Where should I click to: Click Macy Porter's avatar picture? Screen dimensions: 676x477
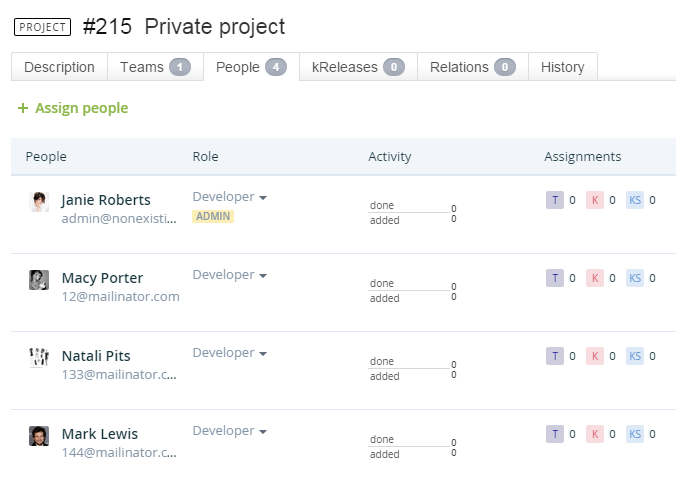39,280
